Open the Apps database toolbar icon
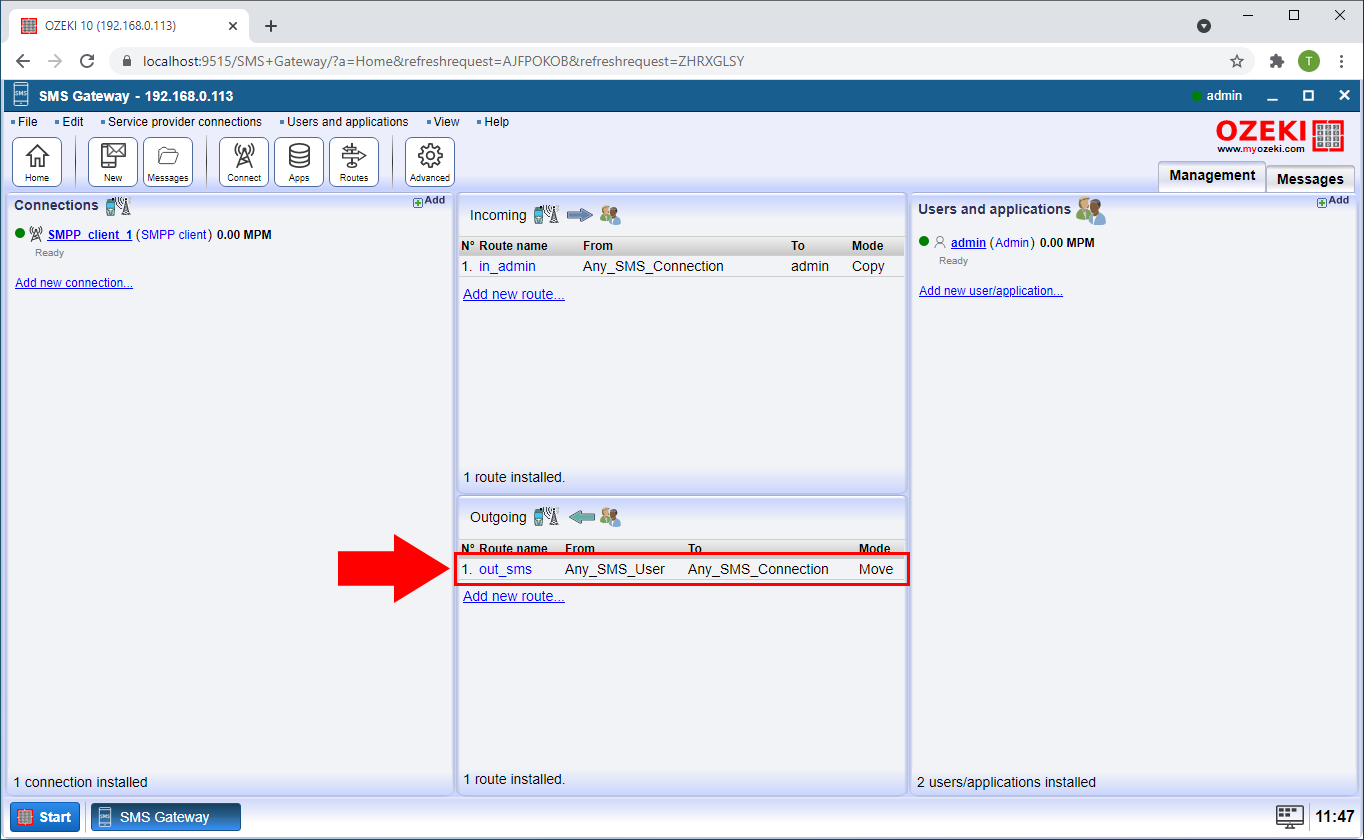Screen dimensions: 1364x840 [x=299, y=162]
